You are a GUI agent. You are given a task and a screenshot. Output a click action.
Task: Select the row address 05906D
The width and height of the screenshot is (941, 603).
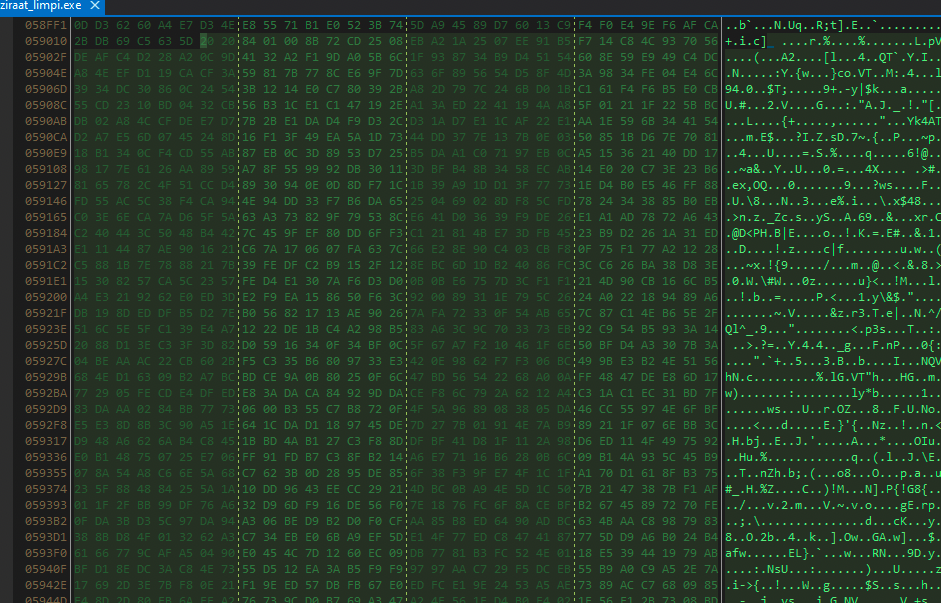coord(46,89)
